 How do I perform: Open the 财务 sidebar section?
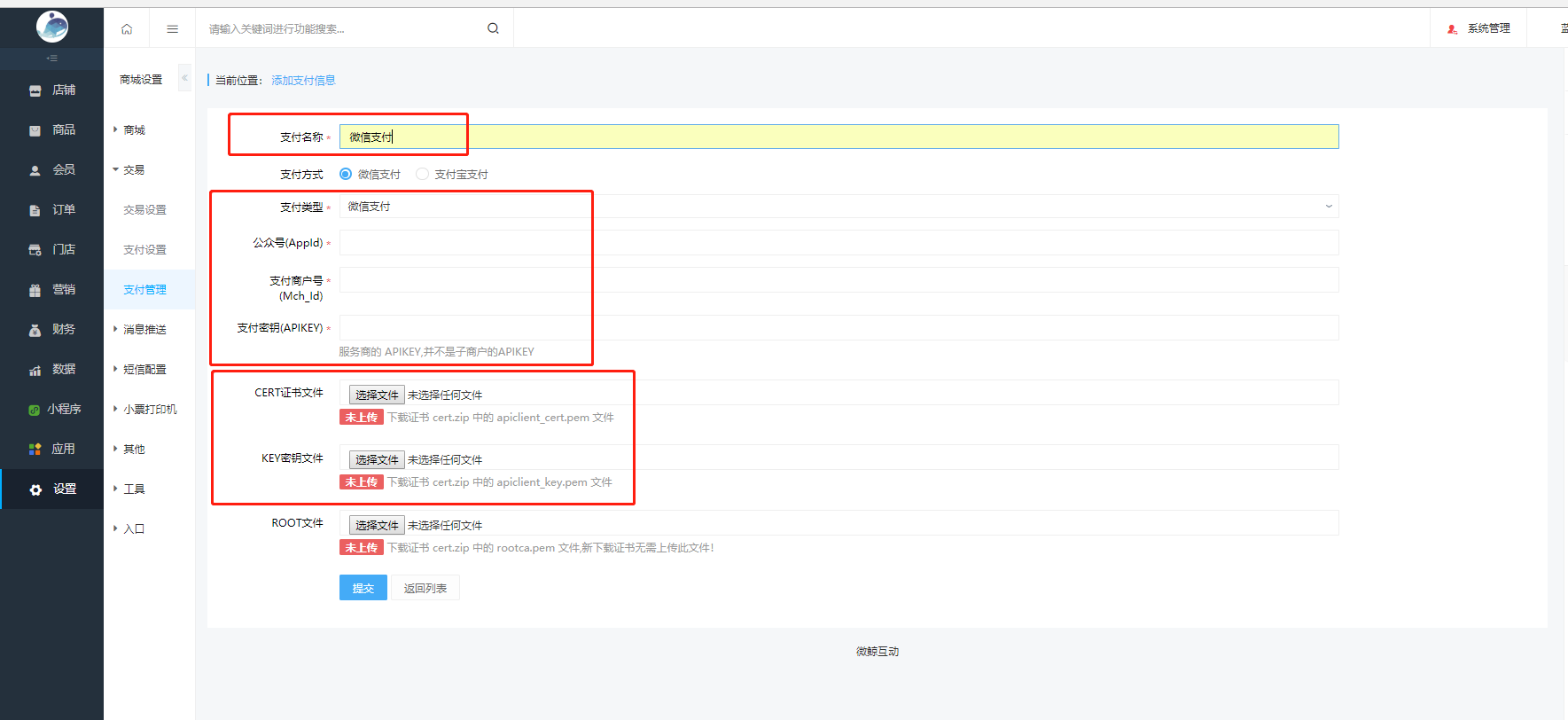pos(53,330)
